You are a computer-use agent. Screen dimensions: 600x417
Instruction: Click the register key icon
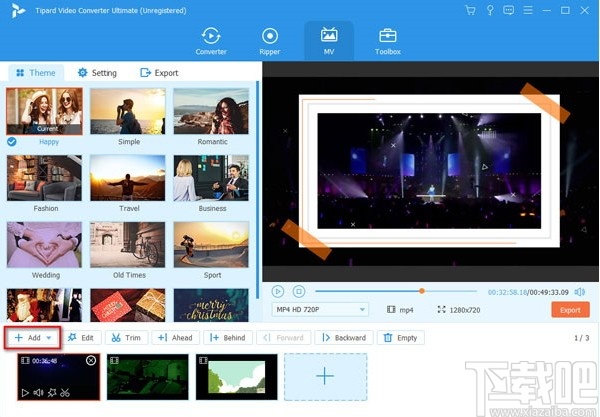pos(490,10)
